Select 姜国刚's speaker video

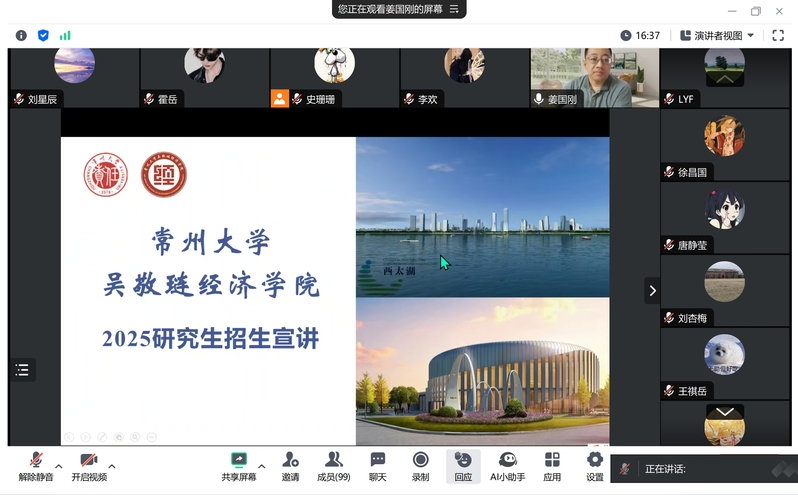(594, 78)
